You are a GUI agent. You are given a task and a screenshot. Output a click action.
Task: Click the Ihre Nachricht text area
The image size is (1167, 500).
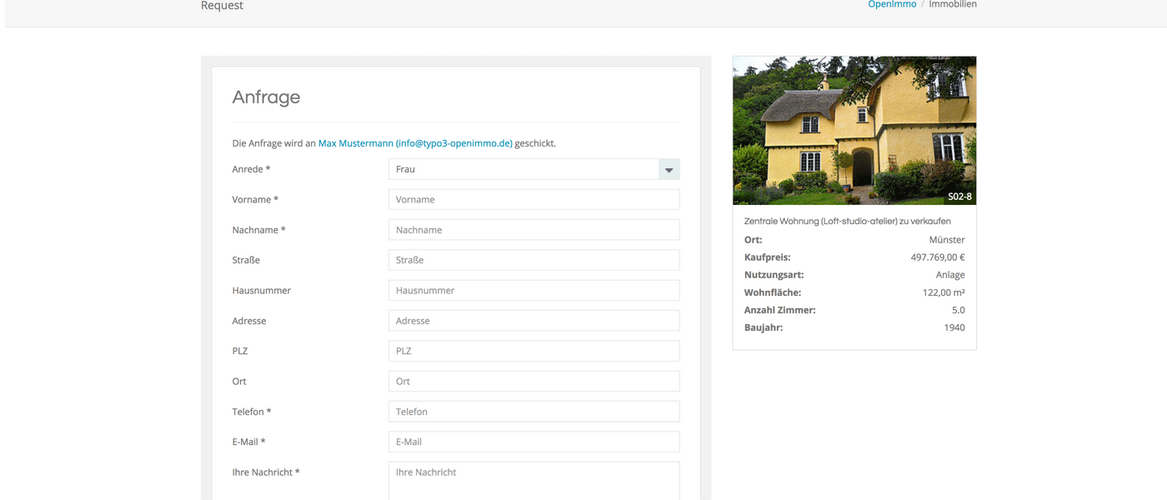533,480
